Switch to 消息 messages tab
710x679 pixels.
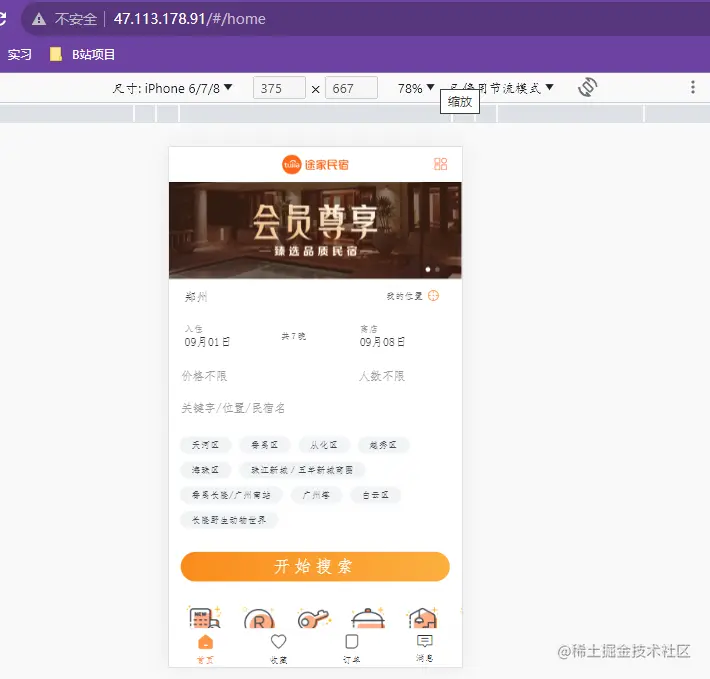tap(424, 648)
